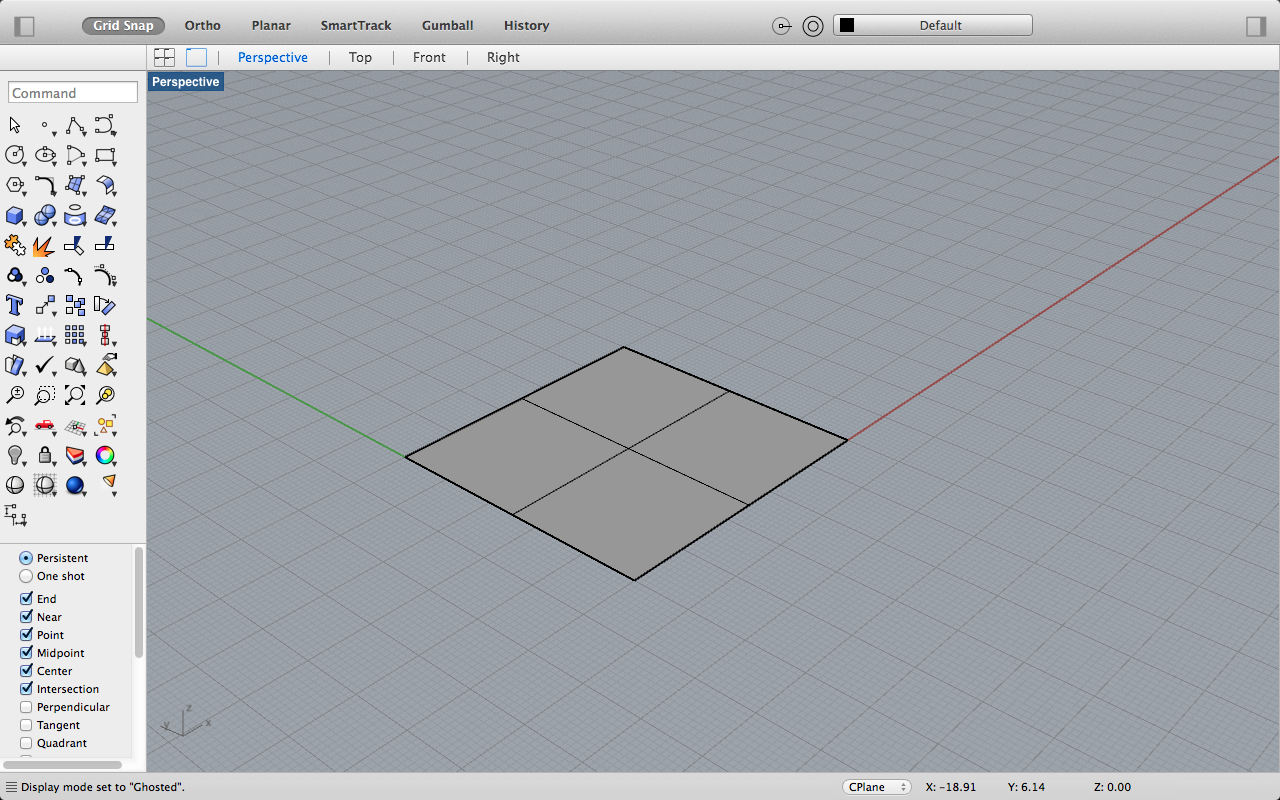Viewport: 1280px width, 800px height.
Task: Turn on Planar mode
Action: [271, 25]
